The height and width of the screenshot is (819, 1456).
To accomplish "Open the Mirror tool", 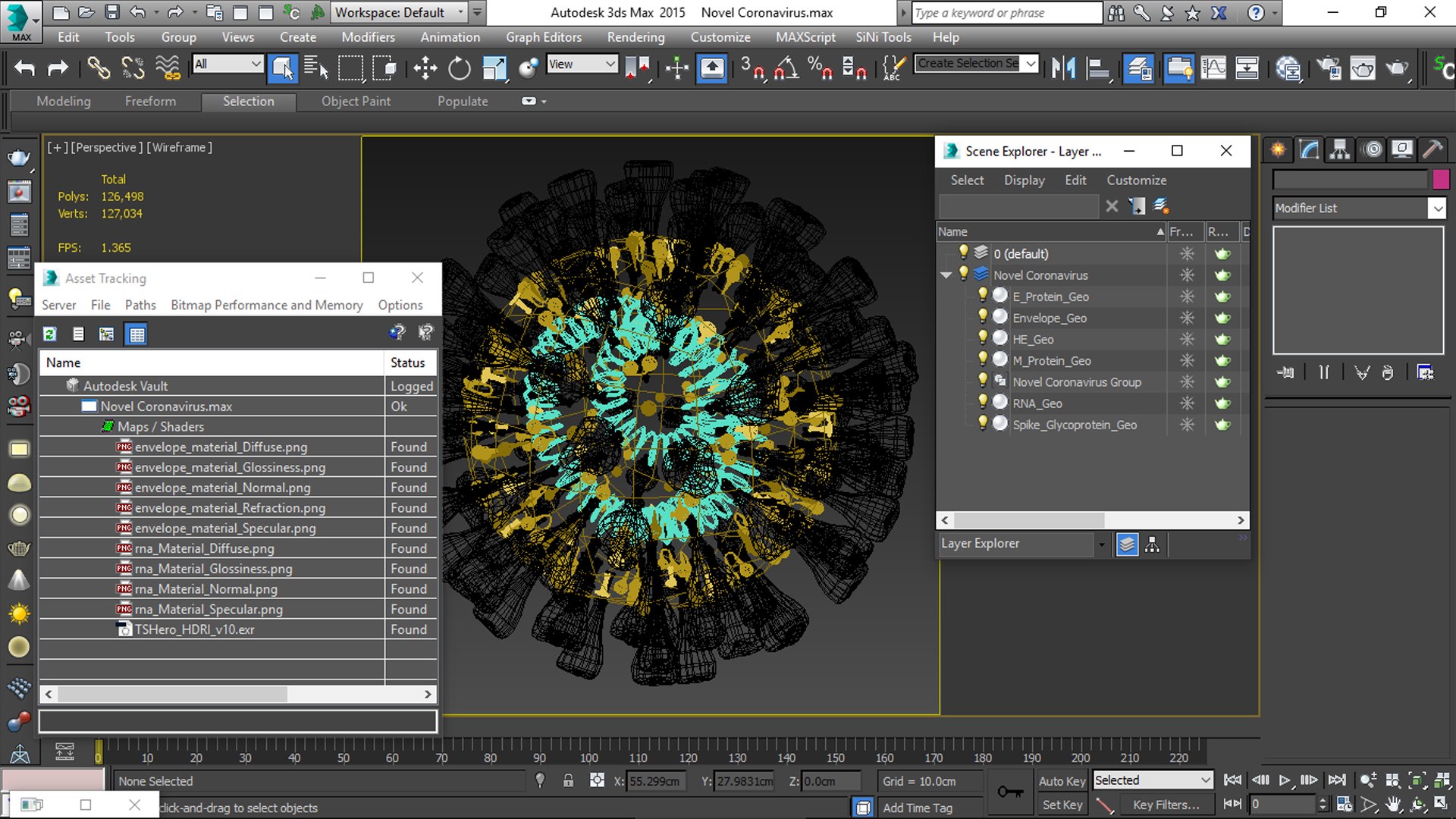I will click(1063, 68).
